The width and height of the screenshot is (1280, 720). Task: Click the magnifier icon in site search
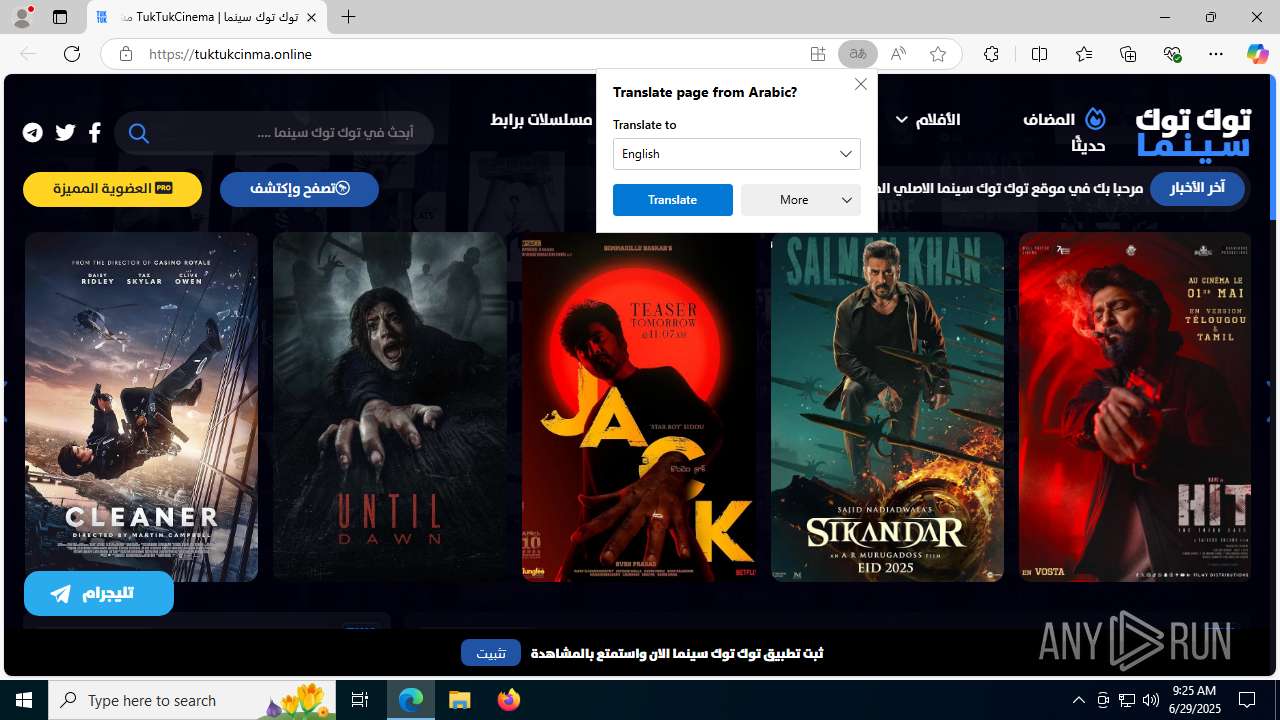point(139,133)
